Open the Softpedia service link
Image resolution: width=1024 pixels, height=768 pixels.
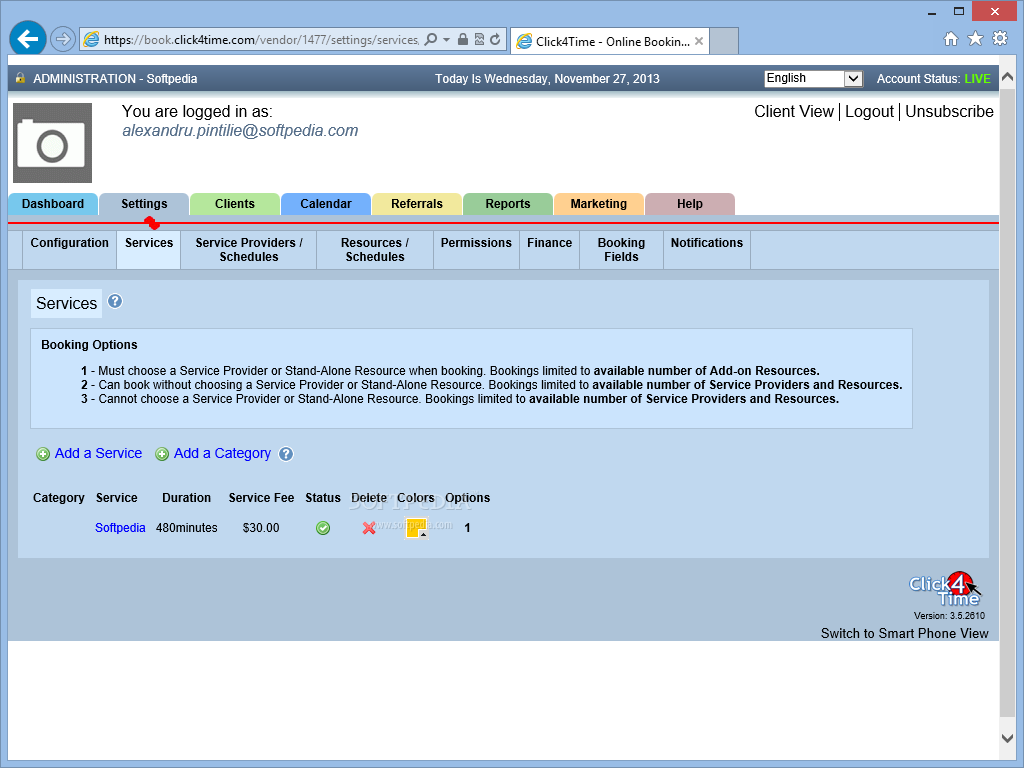[120, 528]
